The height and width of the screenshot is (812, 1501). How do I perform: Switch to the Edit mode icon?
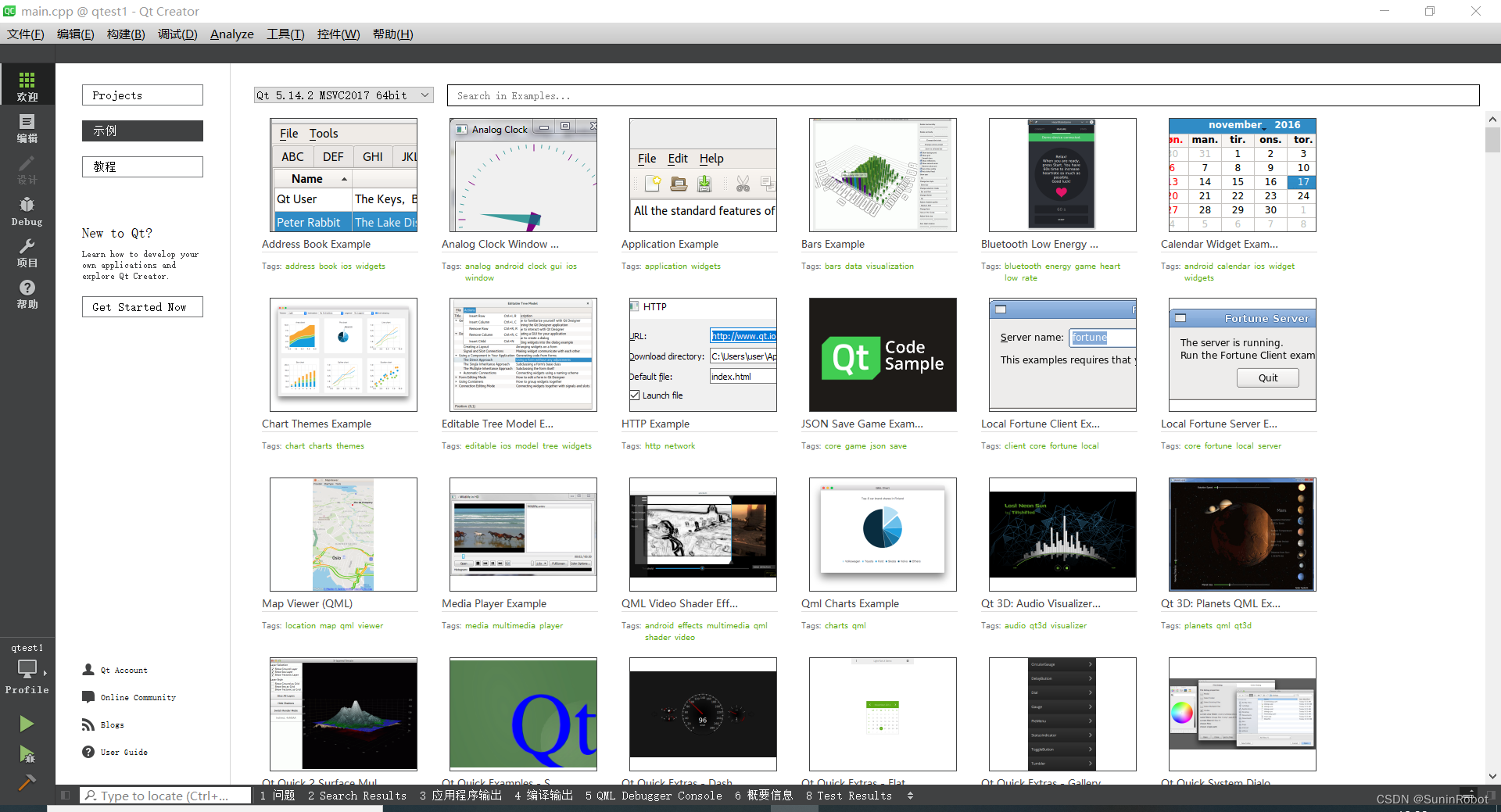point(27,121)
